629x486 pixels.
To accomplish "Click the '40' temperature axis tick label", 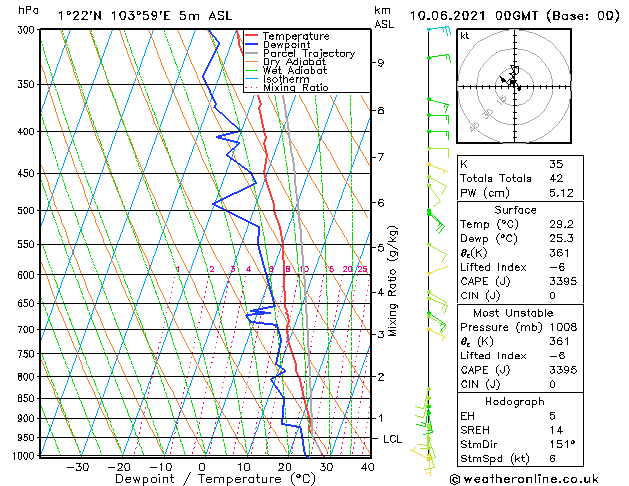I will (x=367, y=467).
